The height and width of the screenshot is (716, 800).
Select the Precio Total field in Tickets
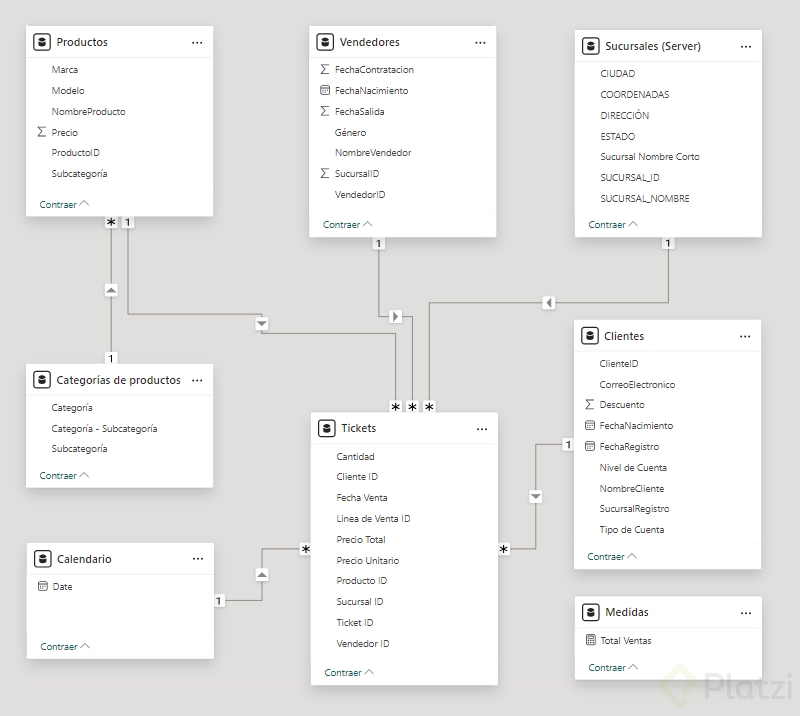(361, 539)
